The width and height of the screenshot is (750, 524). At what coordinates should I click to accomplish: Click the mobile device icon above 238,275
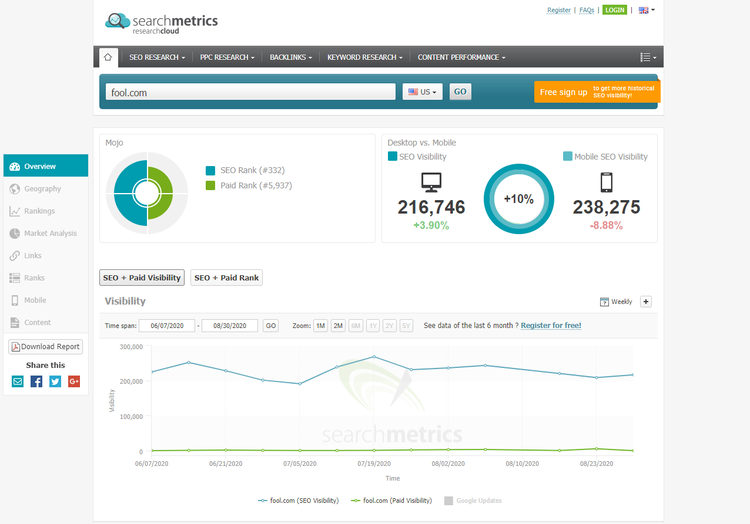607,182
